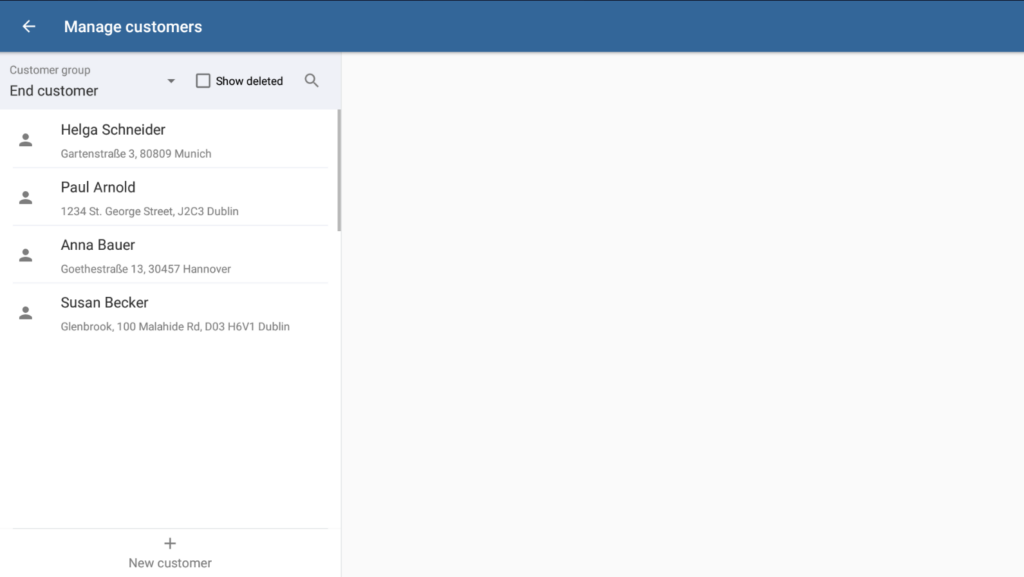The height and width of the screenshot is (577, 1024).
Task: Click the person icon beside Paul Arnold
Action: [x=26, y=198]
